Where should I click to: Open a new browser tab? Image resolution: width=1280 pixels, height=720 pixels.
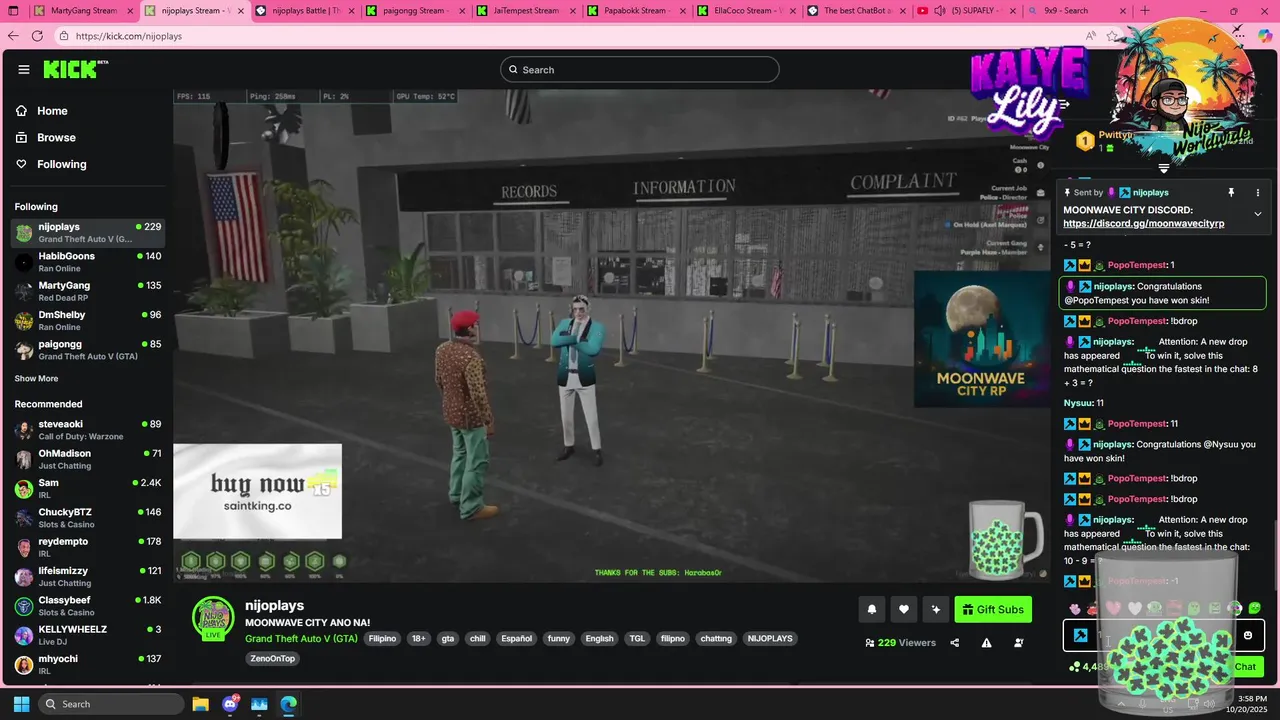point(1144,11)
